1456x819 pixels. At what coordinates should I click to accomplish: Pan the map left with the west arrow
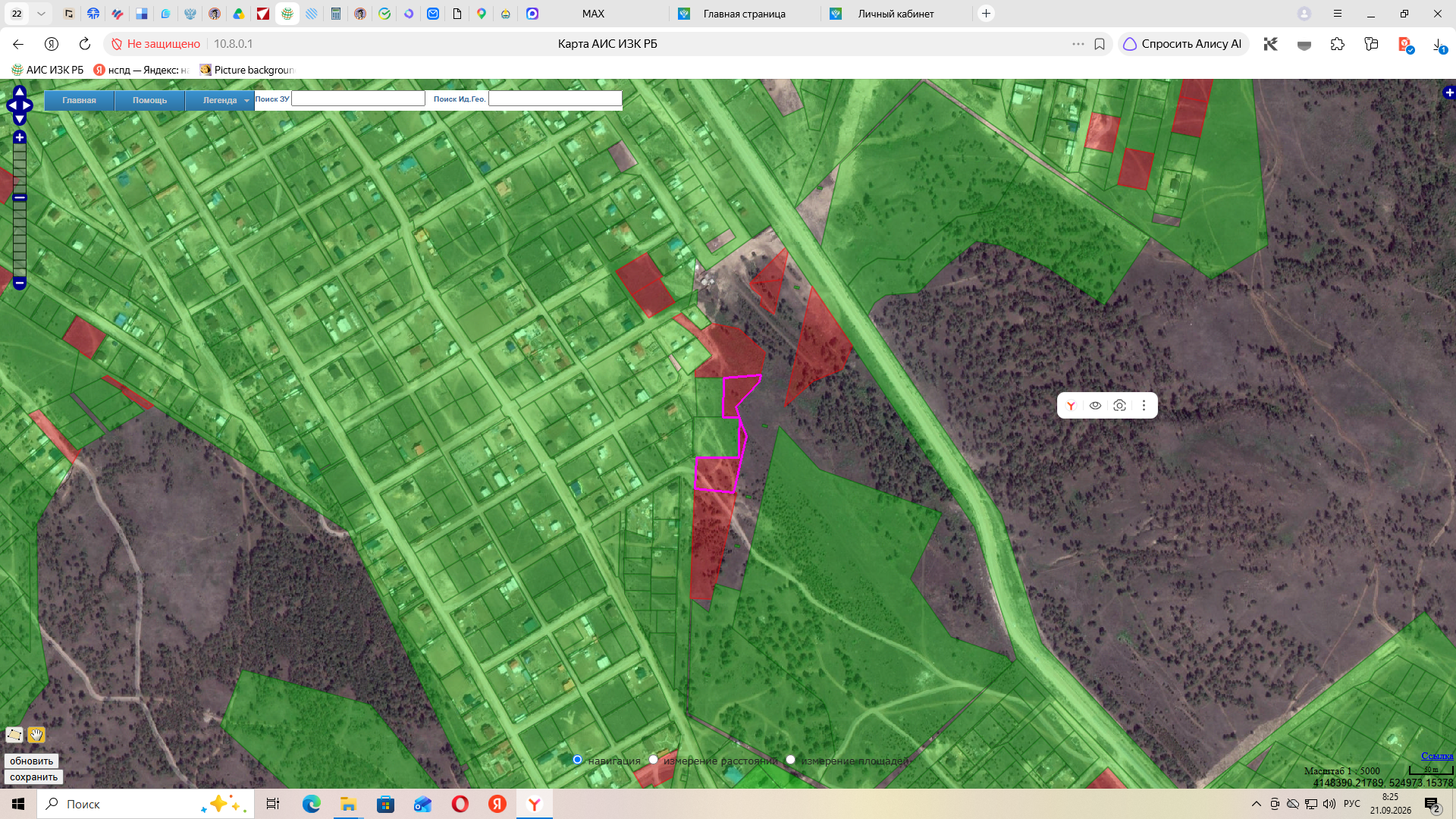click(11, 105)
